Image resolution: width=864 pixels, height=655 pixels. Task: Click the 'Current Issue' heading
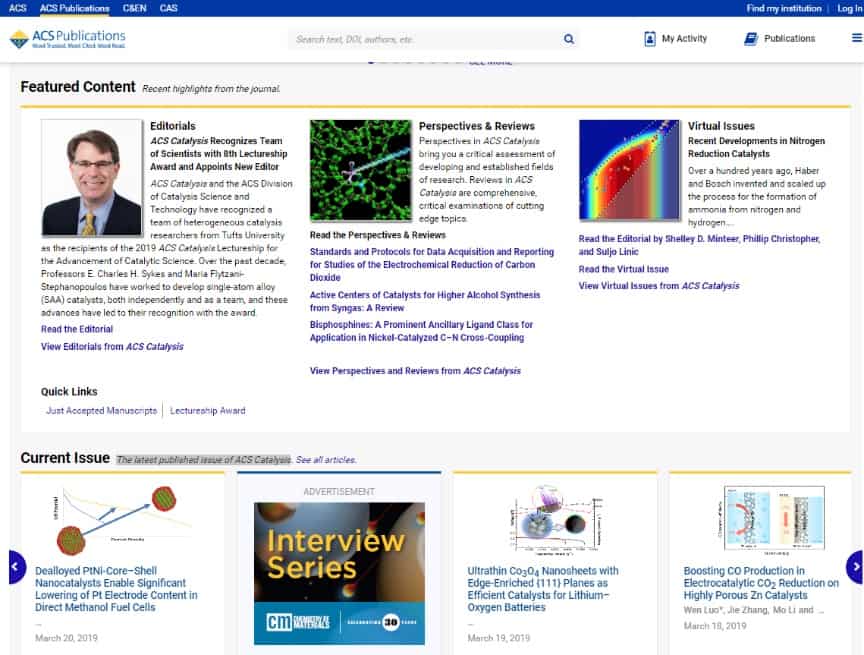65,458
